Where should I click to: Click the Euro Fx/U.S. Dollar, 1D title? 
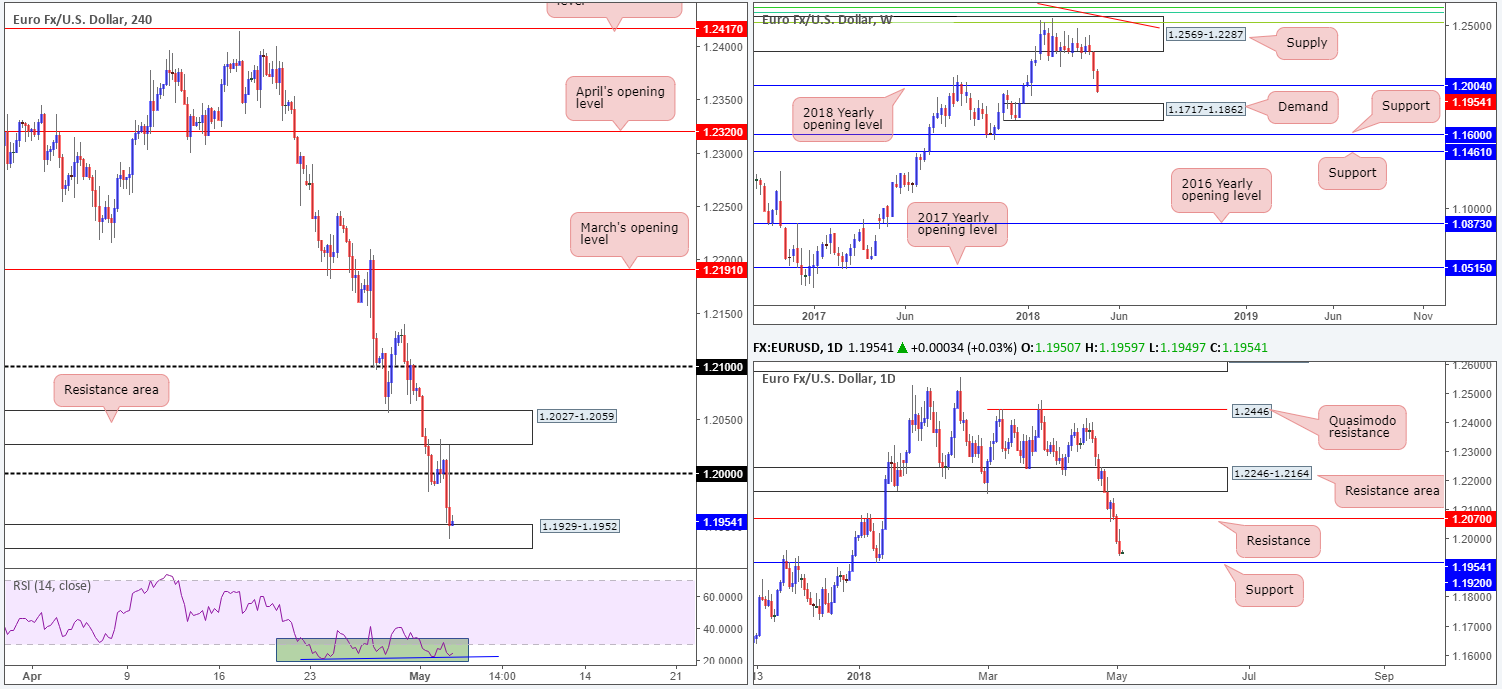[830, 378]
